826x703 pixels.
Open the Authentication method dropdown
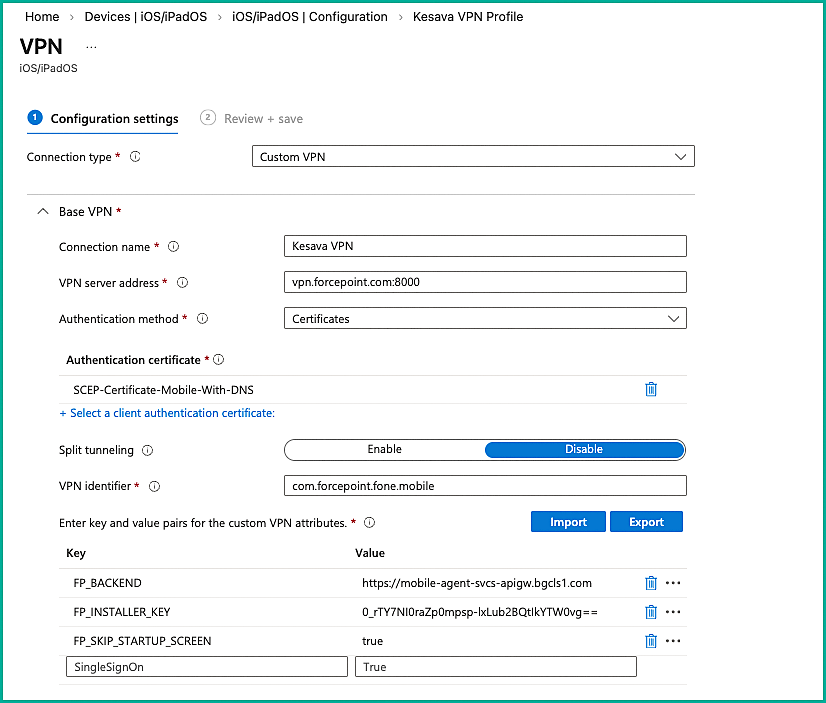[x=485, y=319]
